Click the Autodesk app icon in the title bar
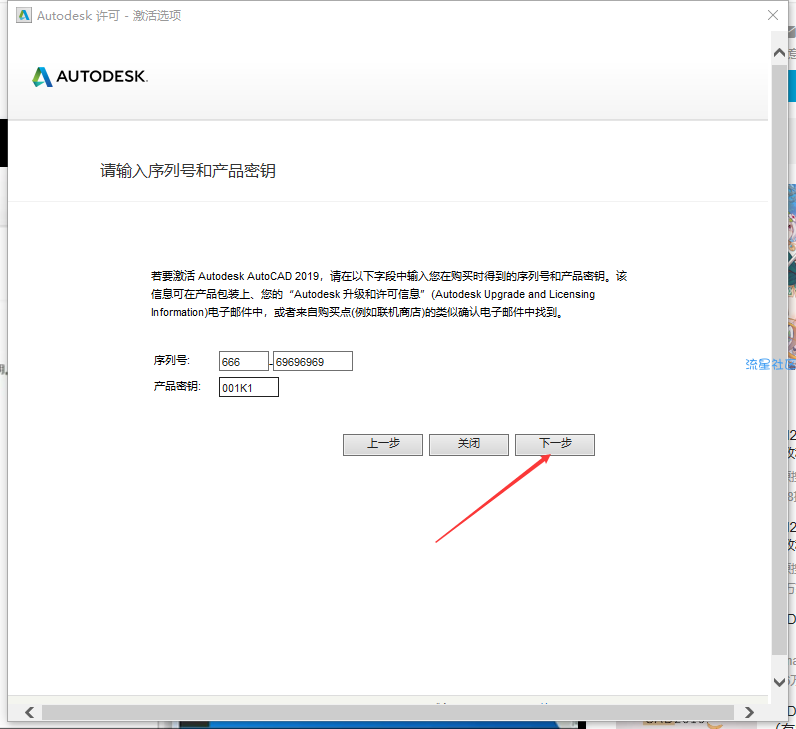 24,15
